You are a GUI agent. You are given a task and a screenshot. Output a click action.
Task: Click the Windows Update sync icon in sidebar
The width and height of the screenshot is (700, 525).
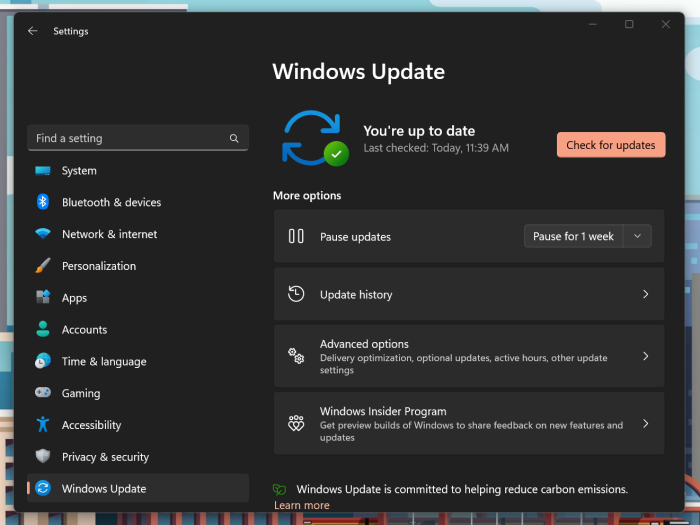pyautogui.click(x=43, y=488)
